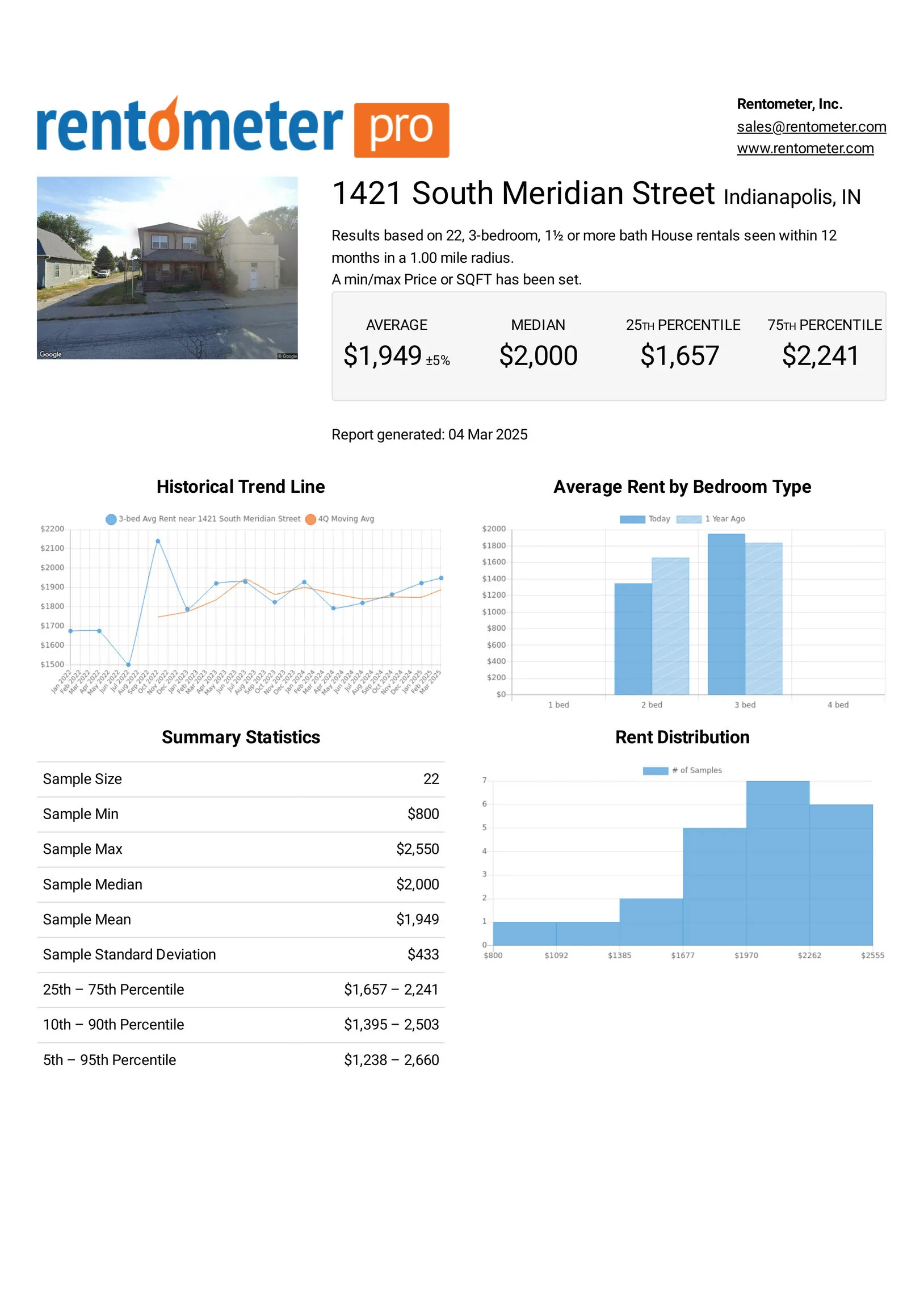The image size is (924, 1308).
Task: Select the "Historical Trend Line" heading
Action: [241, 487]
